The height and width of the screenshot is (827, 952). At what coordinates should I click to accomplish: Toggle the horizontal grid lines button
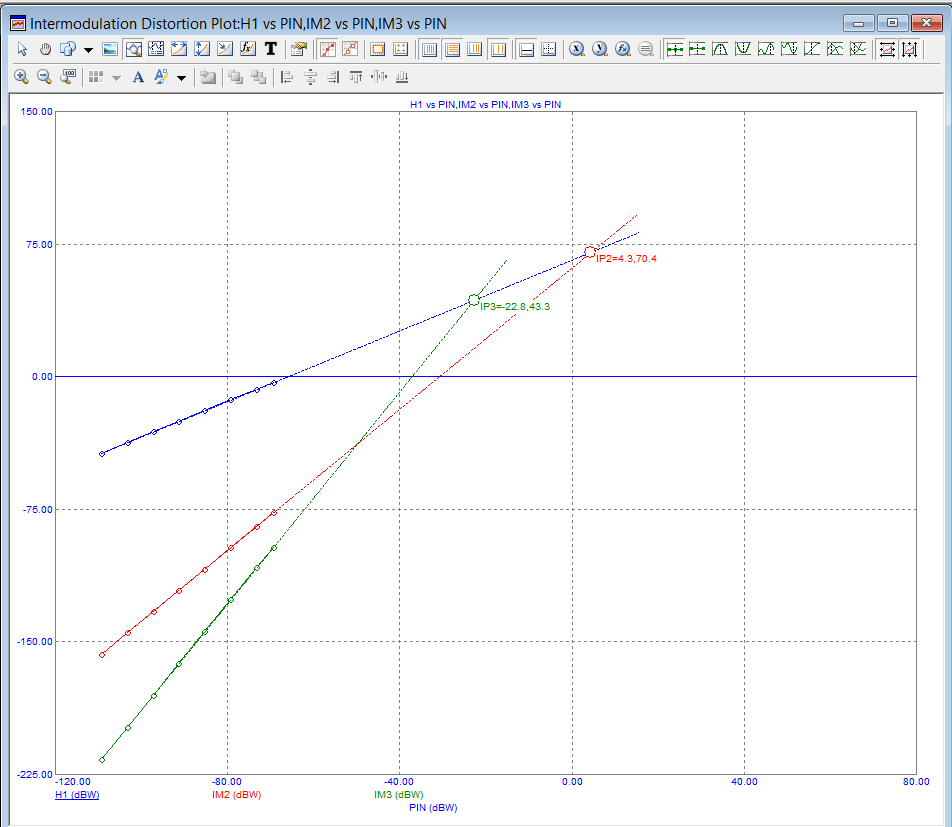452,49
